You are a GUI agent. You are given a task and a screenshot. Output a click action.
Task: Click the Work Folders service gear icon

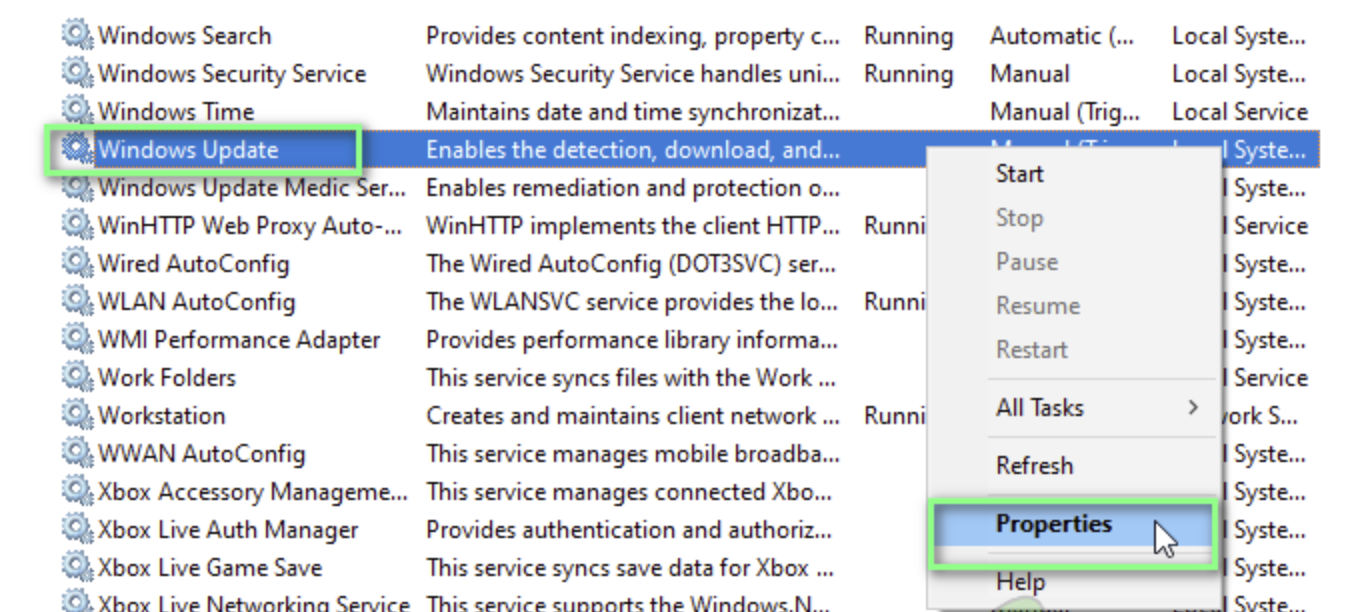click(x=76, y=378)
